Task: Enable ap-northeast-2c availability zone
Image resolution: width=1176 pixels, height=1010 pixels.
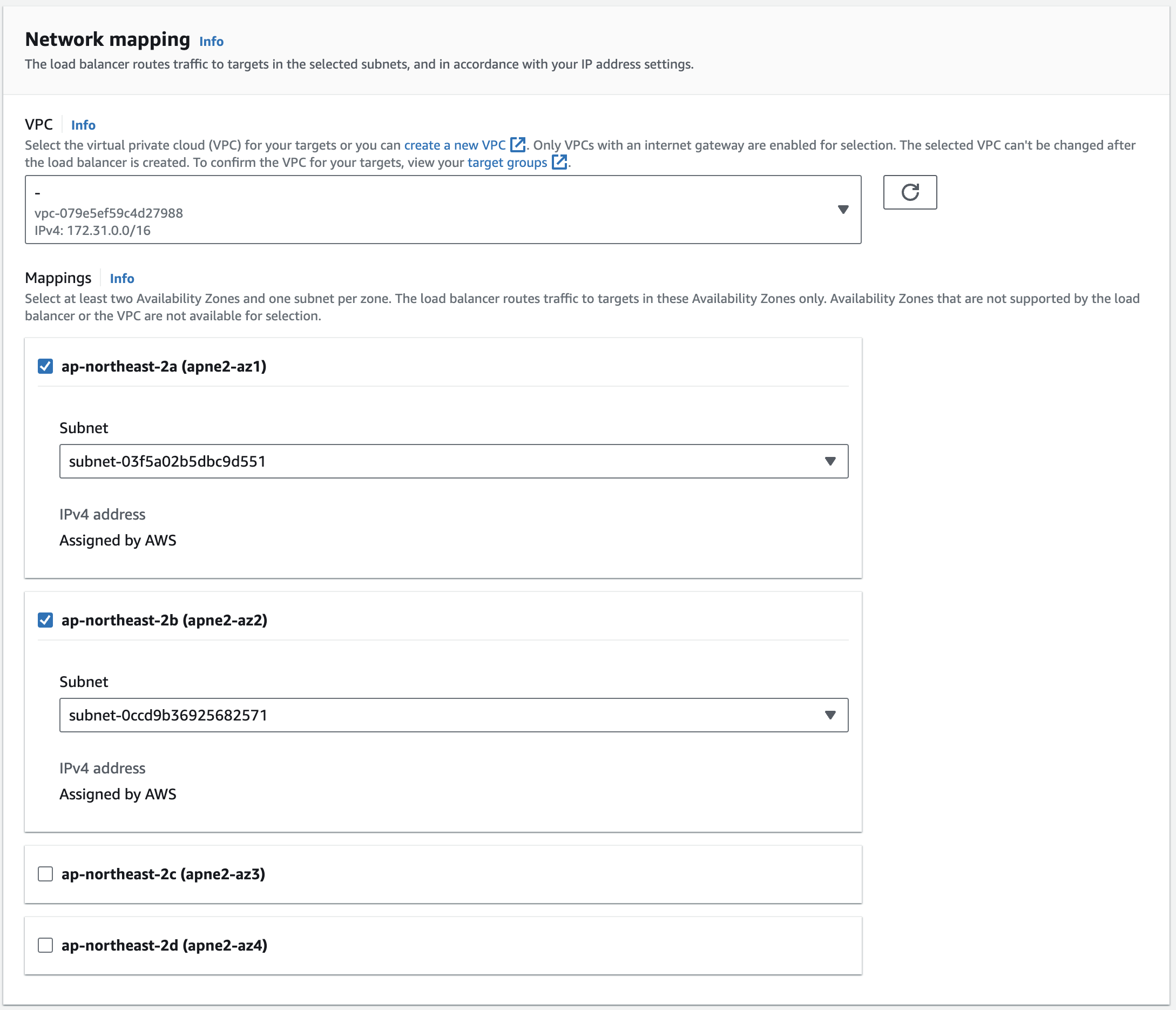Action: pyautogui.click(x=45, y=874)
